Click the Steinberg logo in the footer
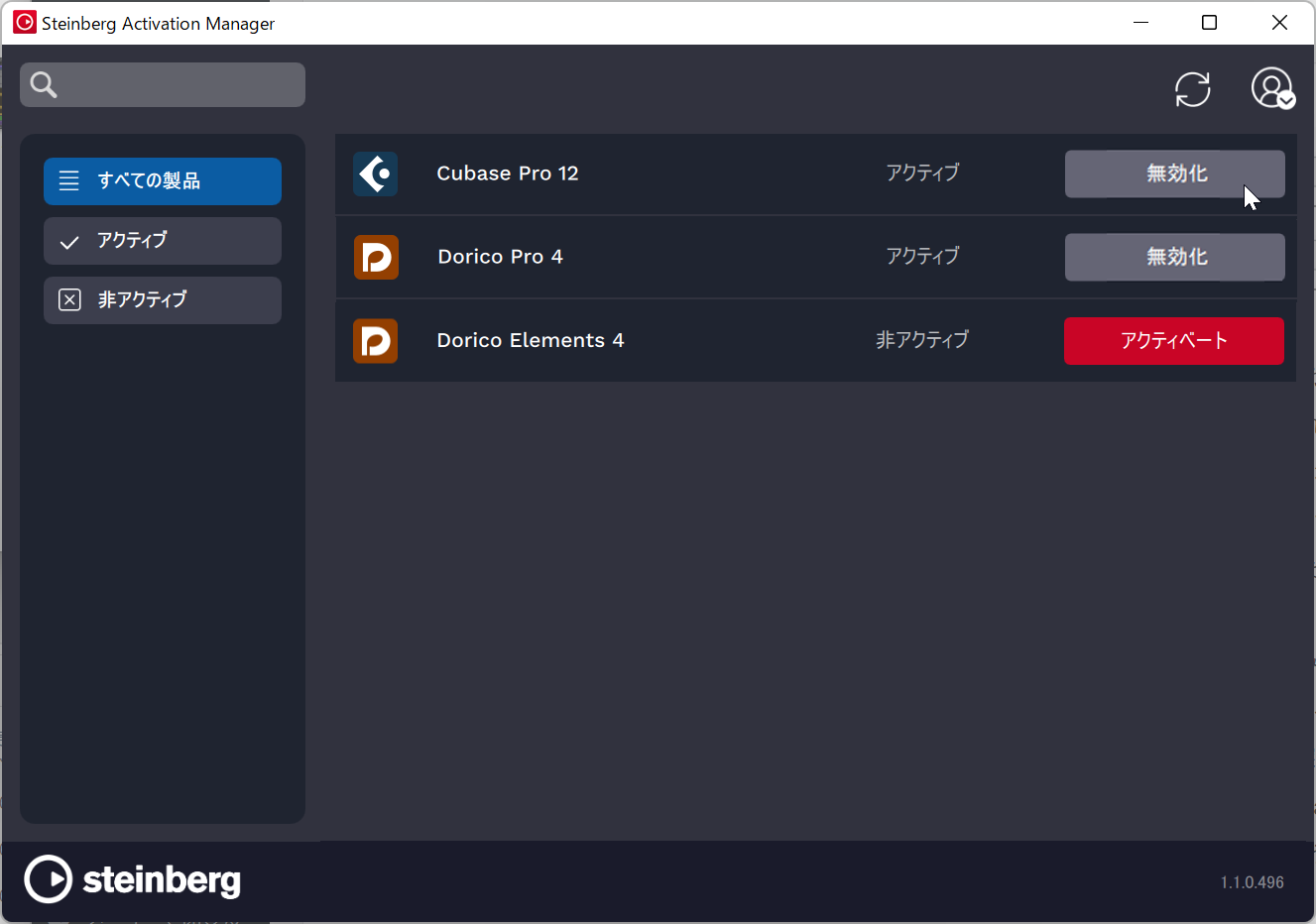This screenshot has width=1316, height=924. (x=133, y=879)
